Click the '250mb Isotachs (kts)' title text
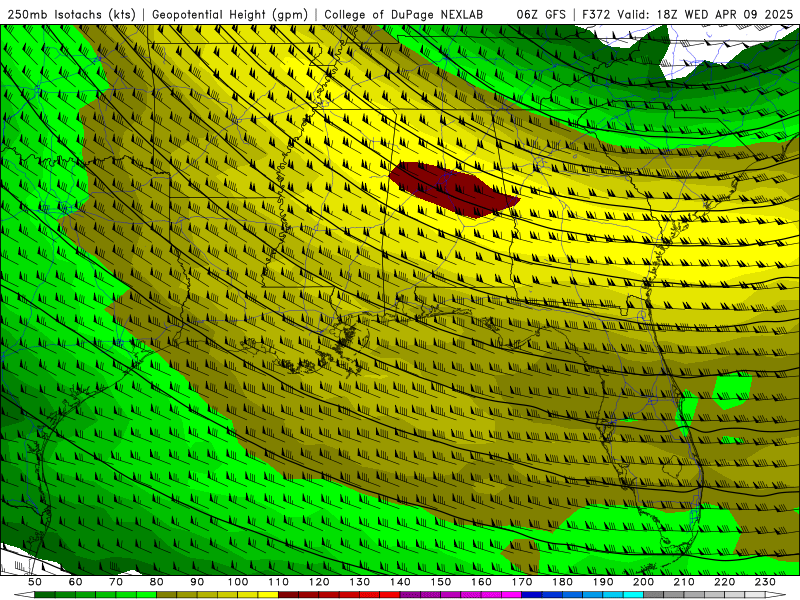The image size is (800, 600). (71, 14)
